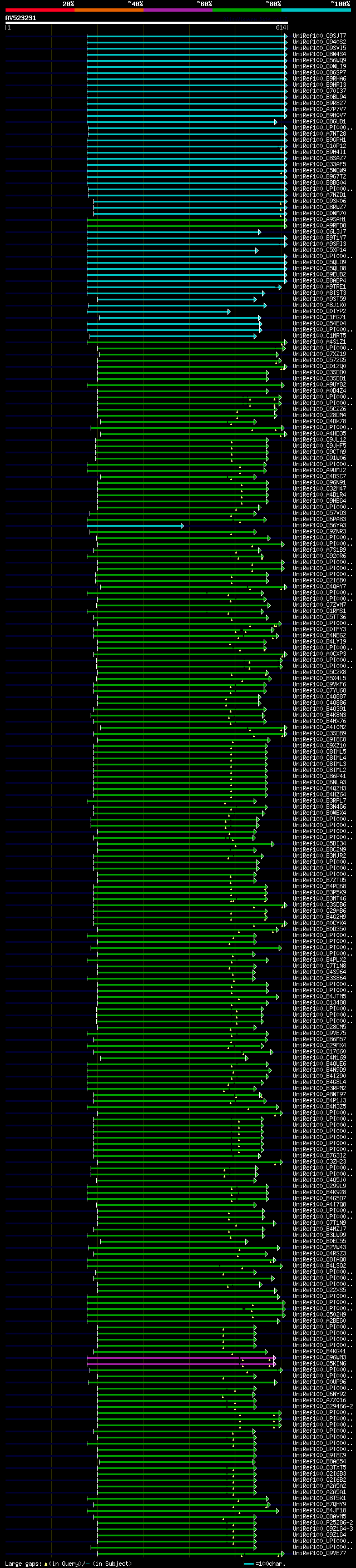This screenshot has height=1568, width=356.
Task: Select the UniRef100_B8BG04 label
Action: pos(319,182)
